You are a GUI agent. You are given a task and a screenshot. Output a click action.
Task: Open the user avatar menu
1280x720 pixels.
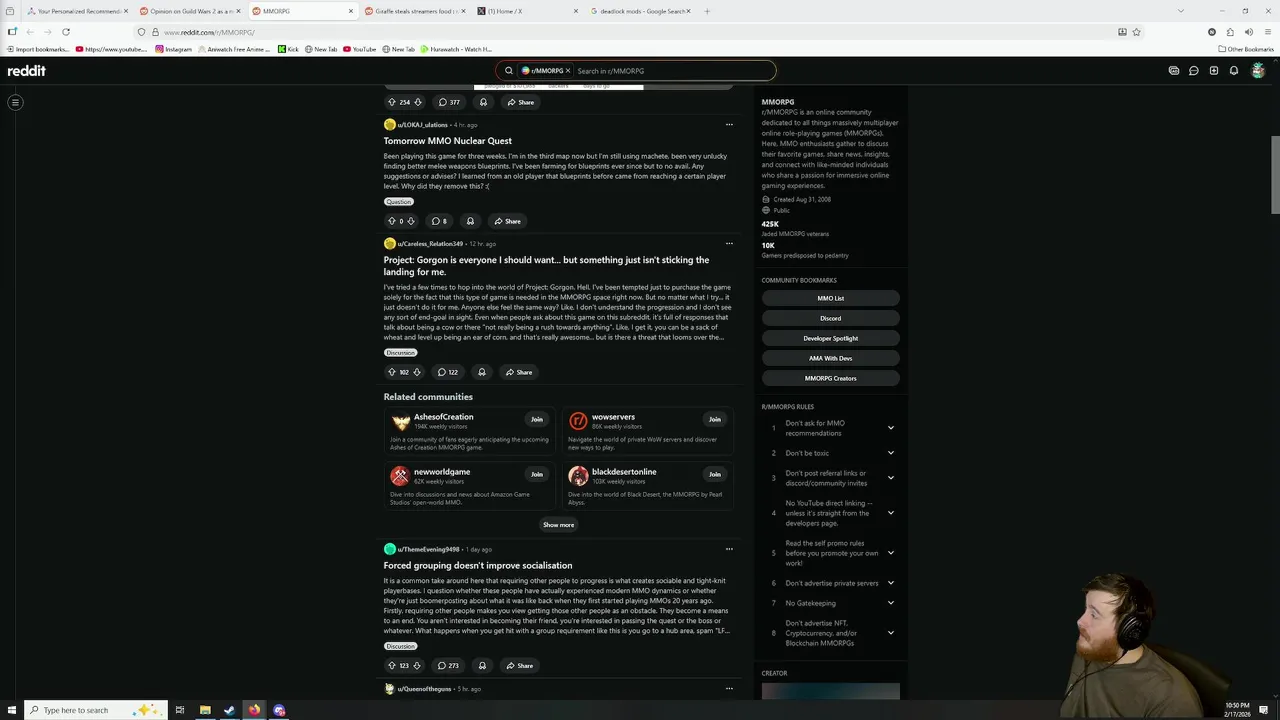pos(1258,71)
